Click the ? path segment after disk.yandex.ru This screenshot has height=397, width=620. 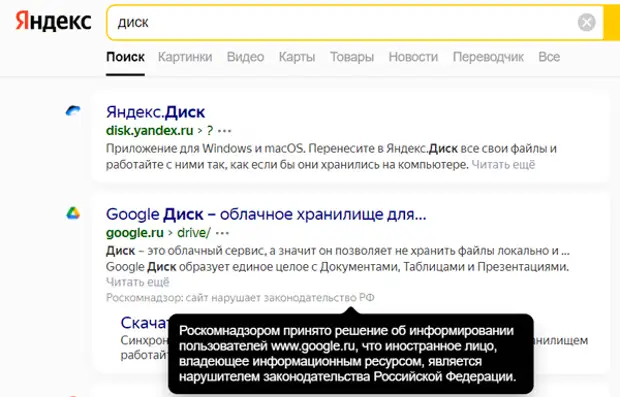pyautogui.click(x=210, y=130)
